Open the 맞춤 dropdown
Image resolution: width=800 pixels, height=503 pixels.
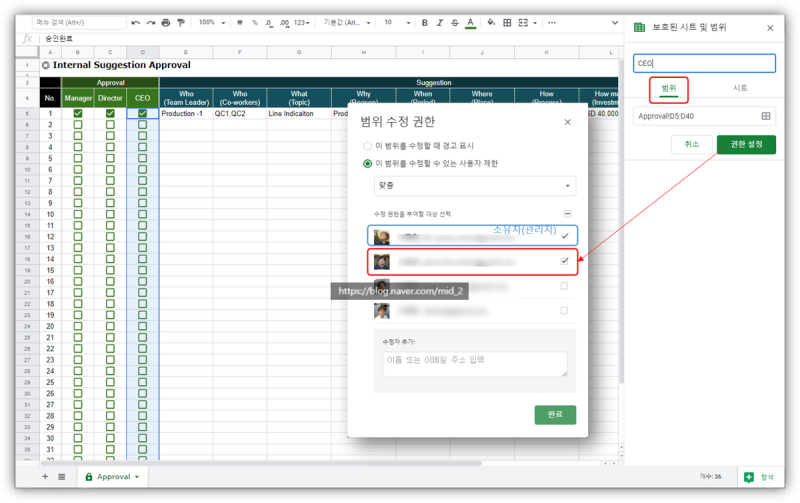click(x=475, y=186)
